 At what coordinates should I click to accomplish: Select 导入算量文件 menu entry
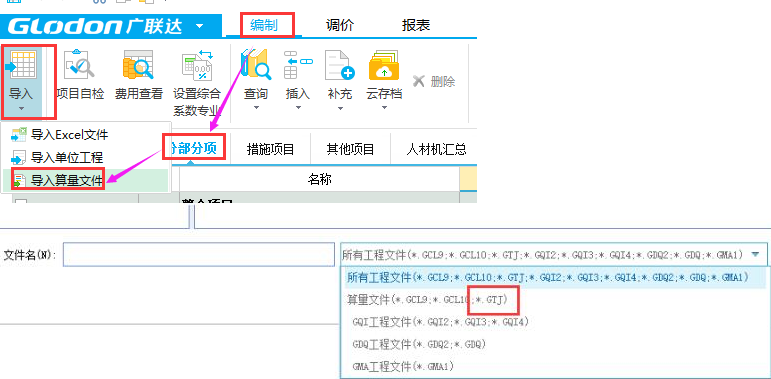[87, 180]
